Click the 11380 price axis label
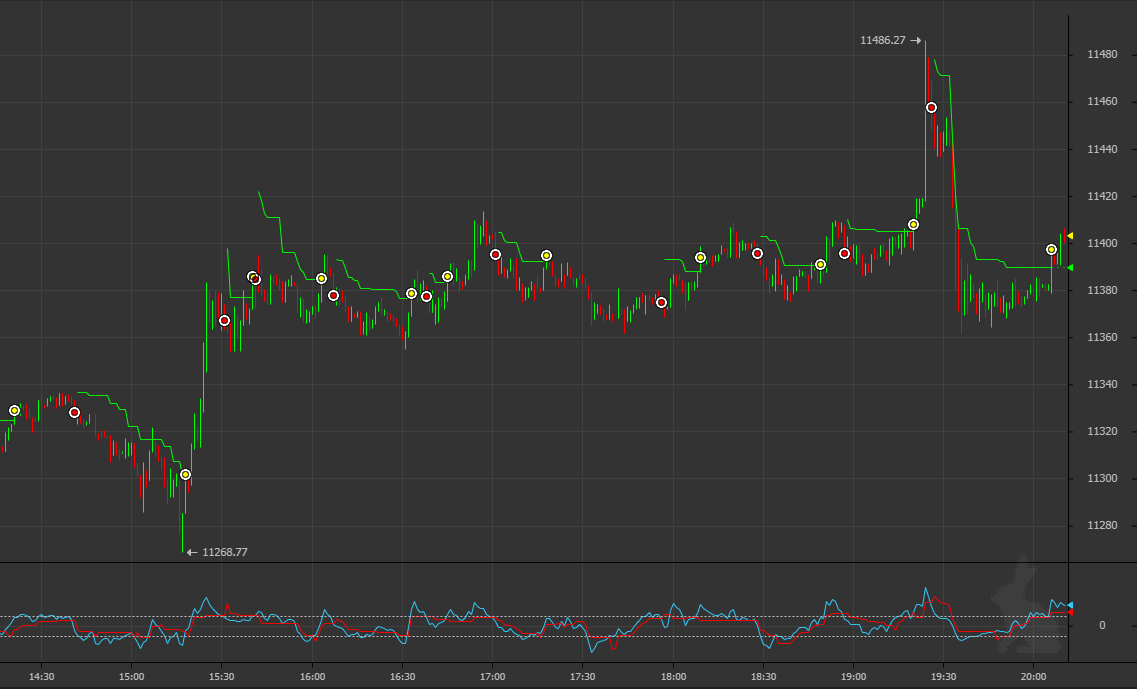The height and width of the screenshot is (689, 1137). point(1102,290)
